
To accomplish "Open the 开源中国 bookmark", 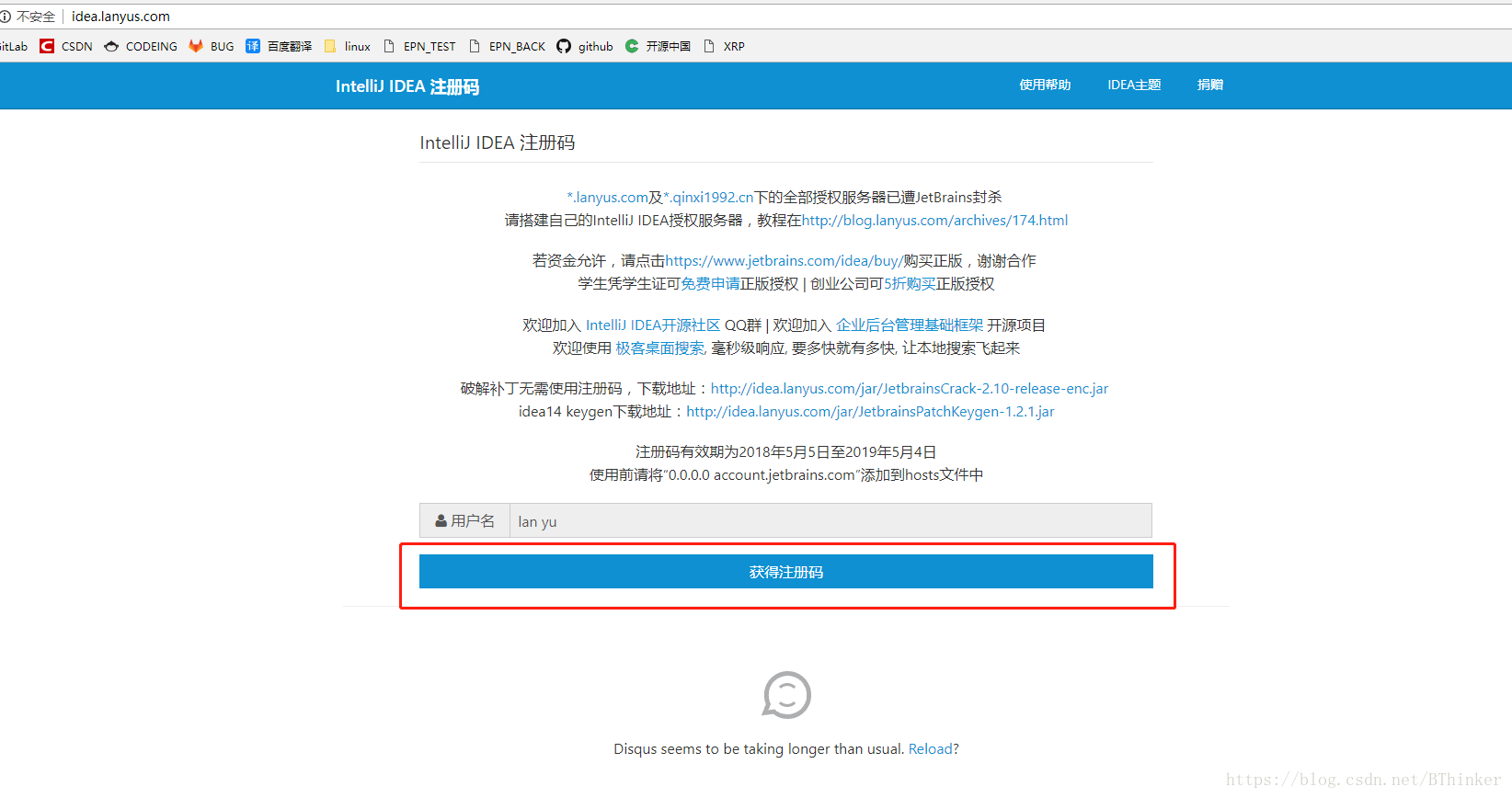I will pos(658,46).
